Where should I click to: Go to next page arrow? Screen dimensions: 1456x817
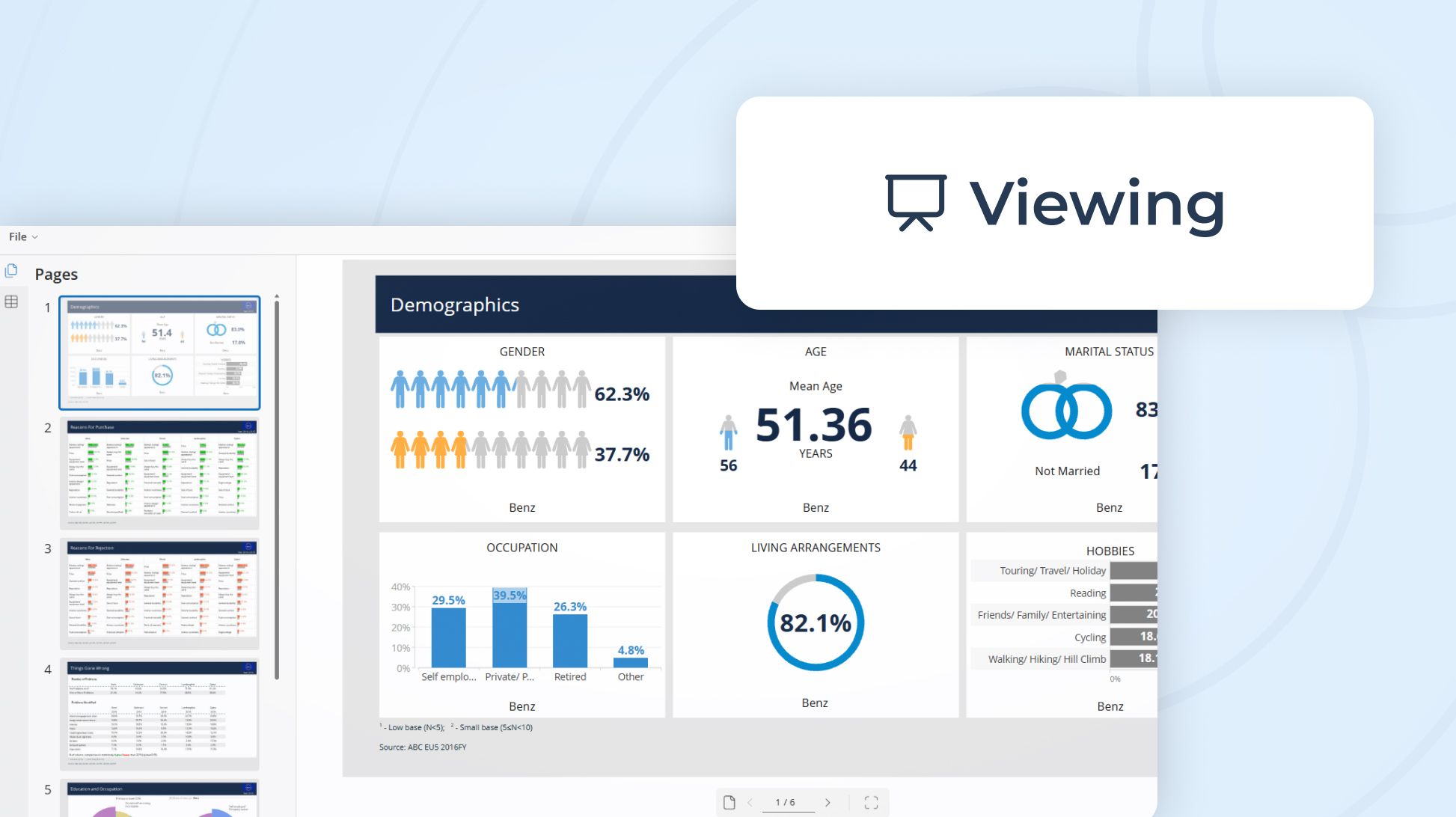(x=828, y=802)
